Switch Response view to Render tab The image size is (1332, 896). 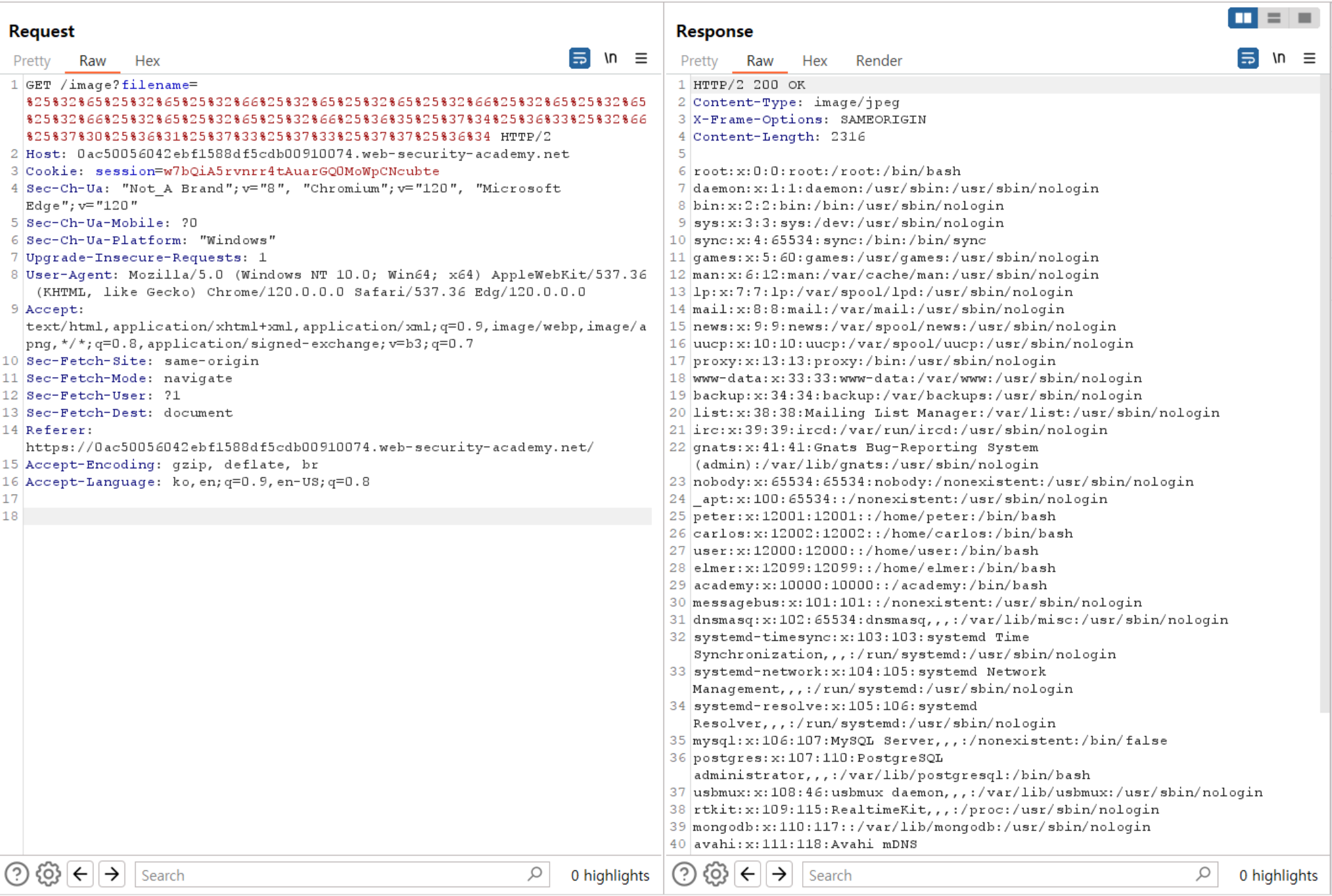click(878, 61)
